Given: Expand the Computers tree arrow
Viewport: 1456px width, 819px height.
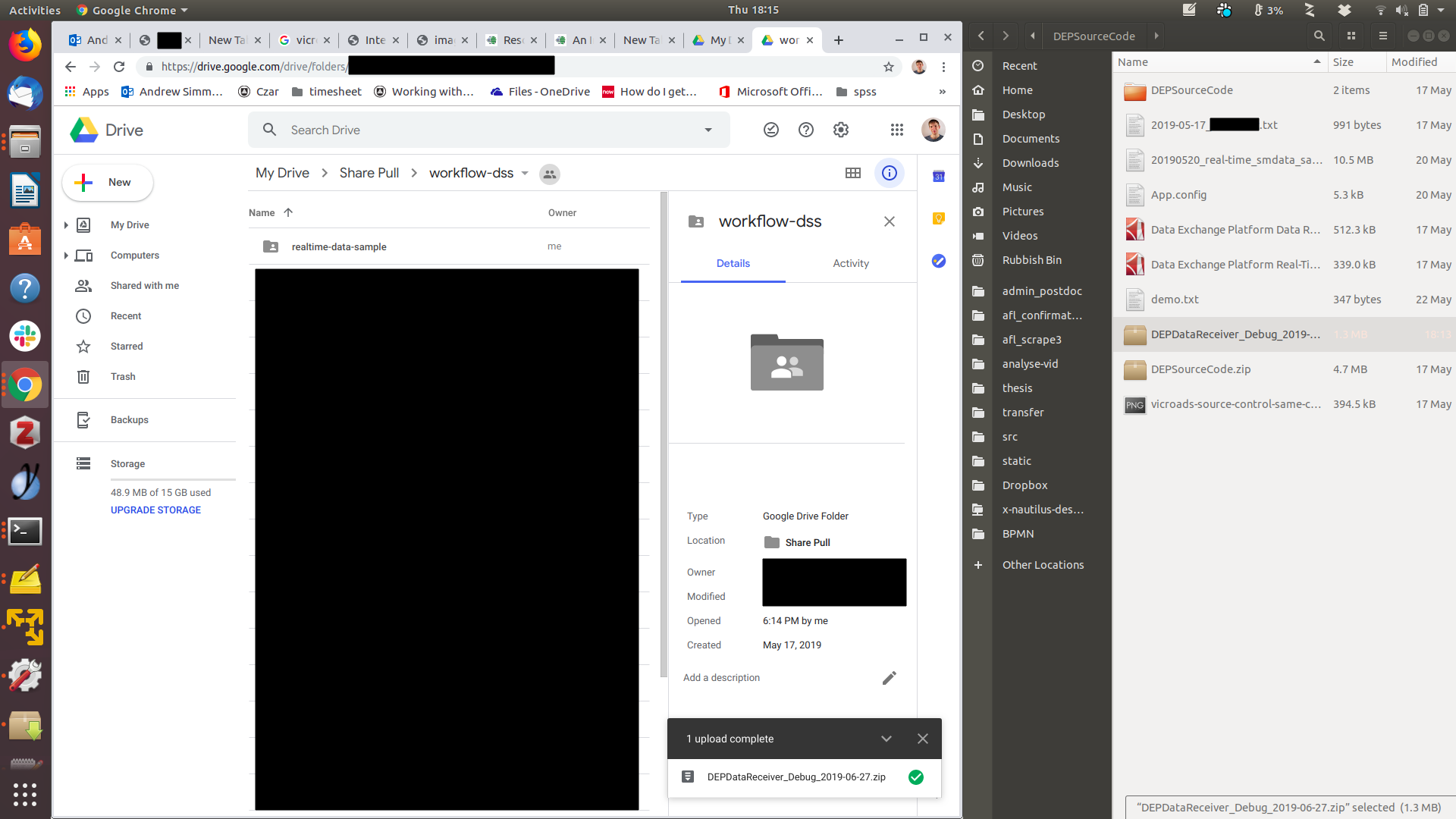Looking at the screenshot, I should tap(66, 255).
